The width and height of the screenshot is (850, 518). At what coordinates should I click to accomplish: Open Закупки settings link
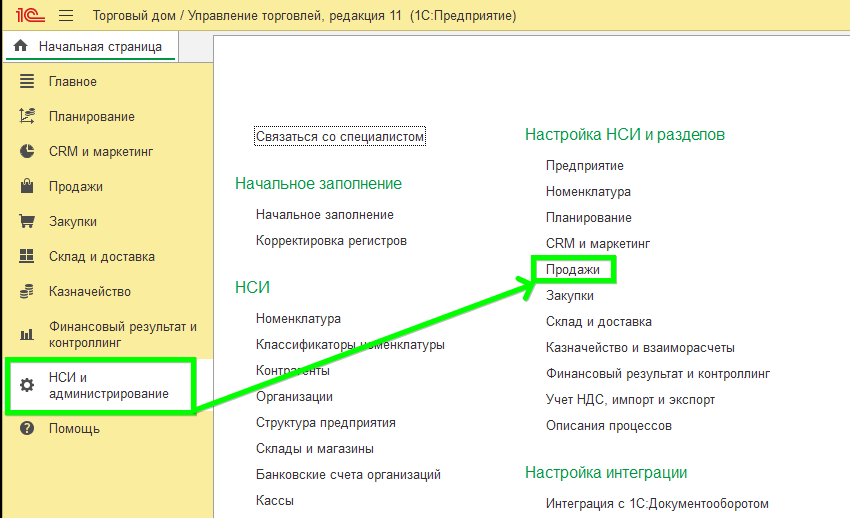click(x=570, y=295)
